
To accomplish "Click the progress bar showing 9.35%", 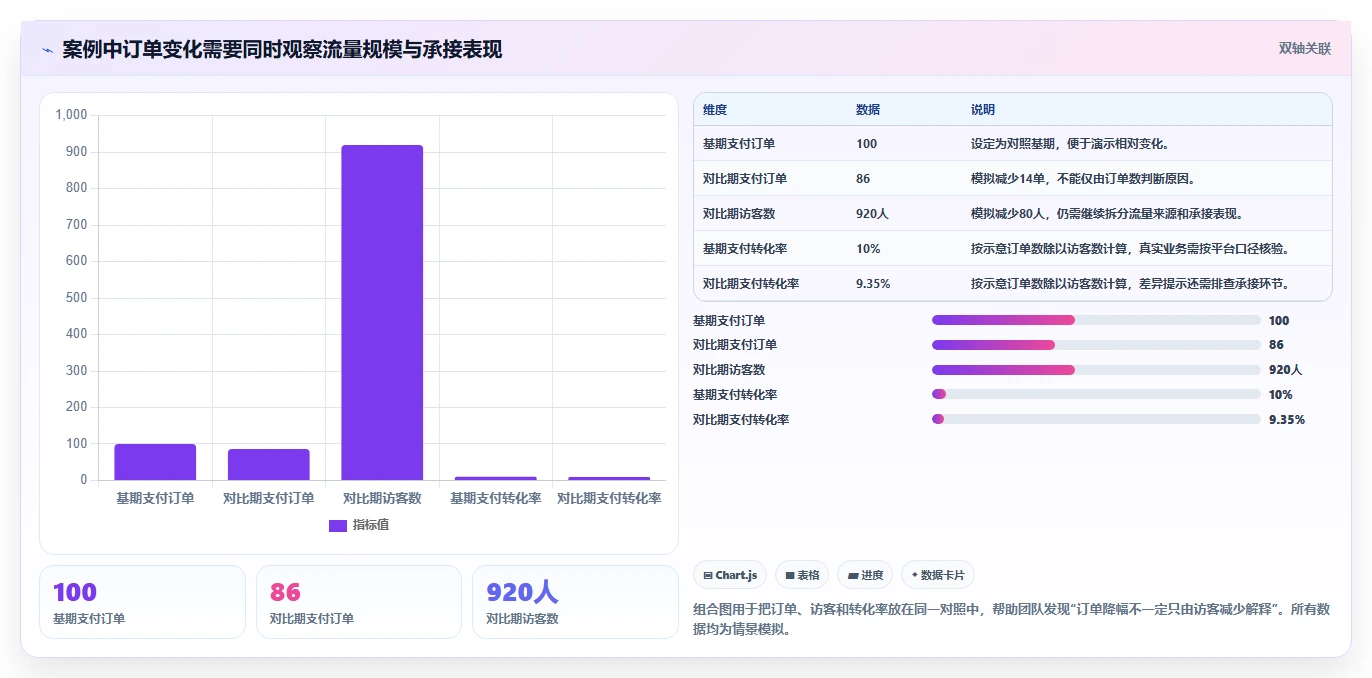I will pyautogui.click(x=1096, y=420).
